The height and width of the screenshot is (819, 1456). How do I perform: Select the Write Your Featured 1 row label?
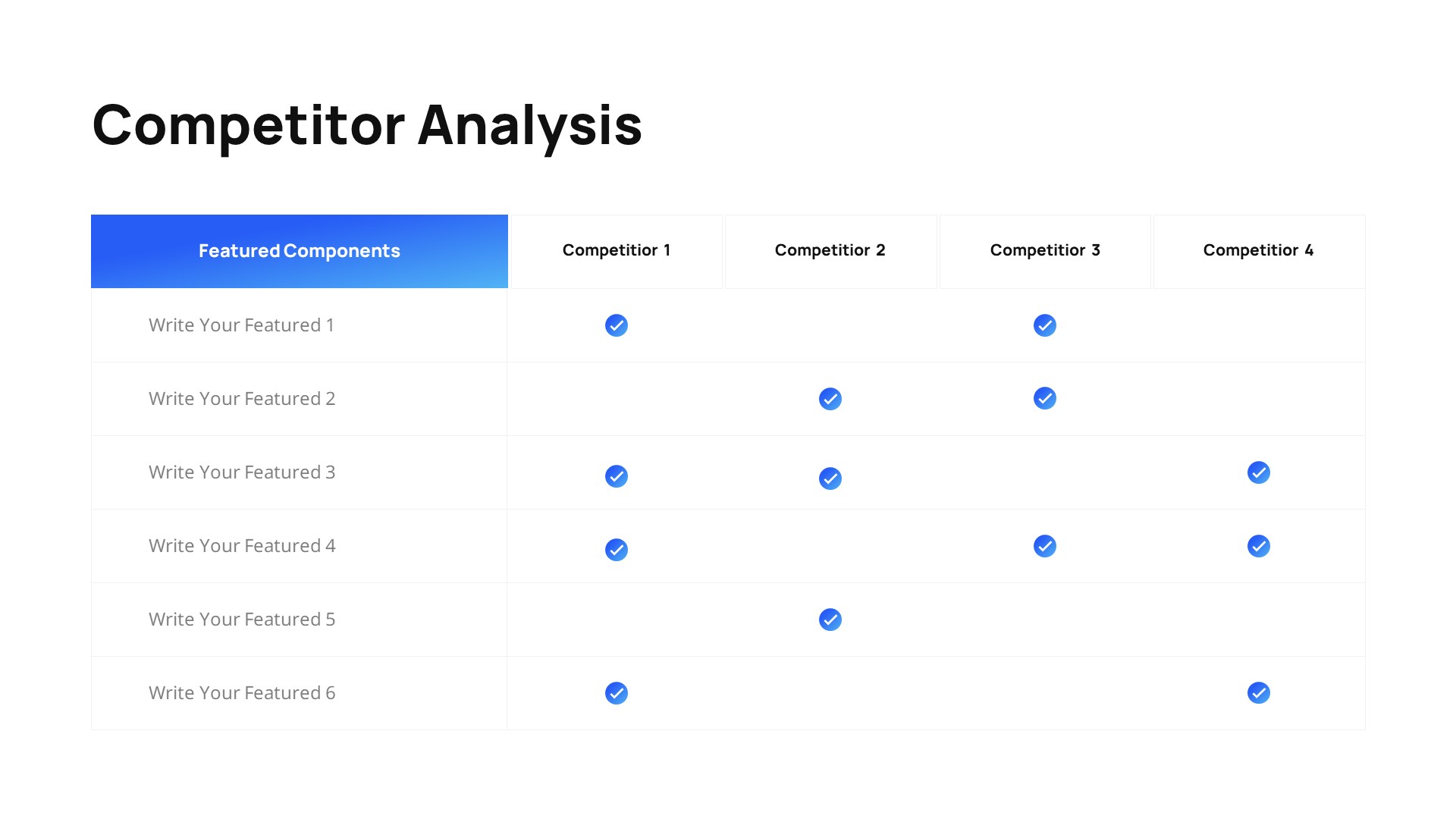coord(241,325)
